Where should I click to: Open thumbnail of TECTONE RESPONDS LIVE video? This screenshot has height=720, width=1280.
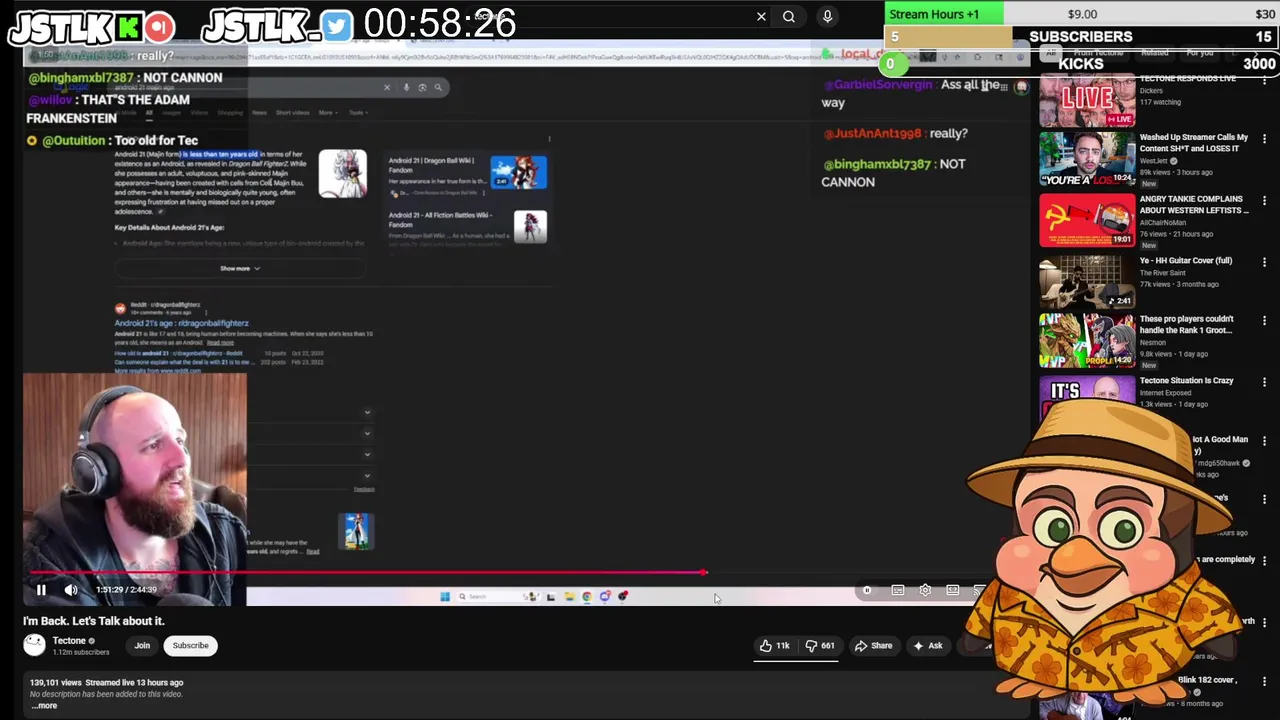[x=1087, y=100]
